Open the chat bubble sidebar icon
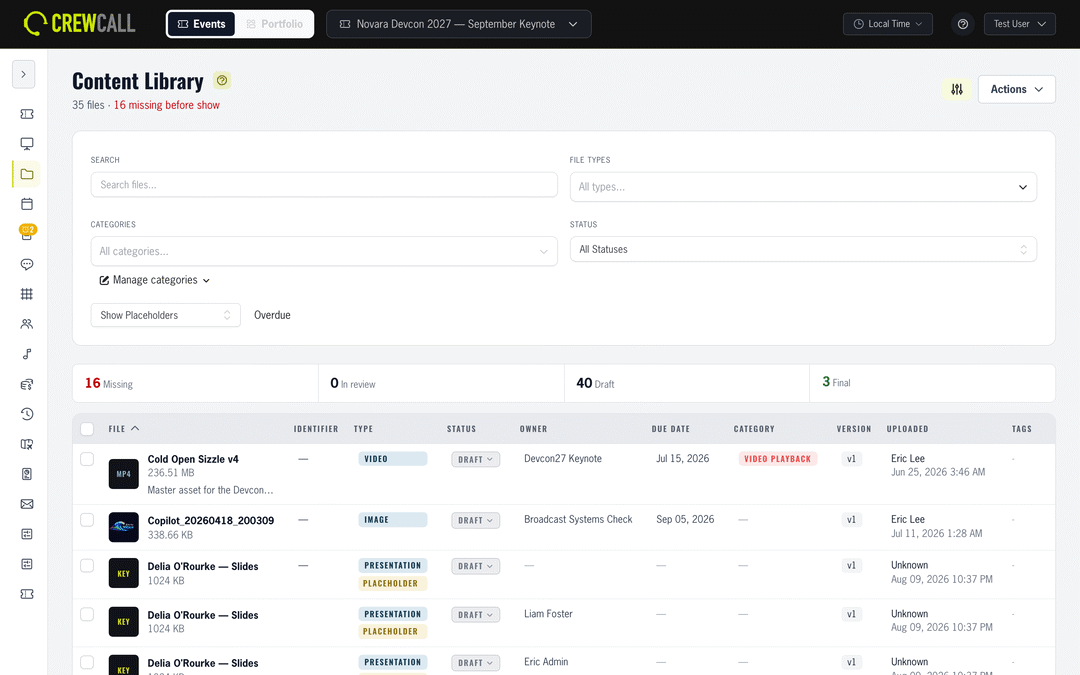Viewport: 1080px width, 675px height. click(x=27, y=264)
